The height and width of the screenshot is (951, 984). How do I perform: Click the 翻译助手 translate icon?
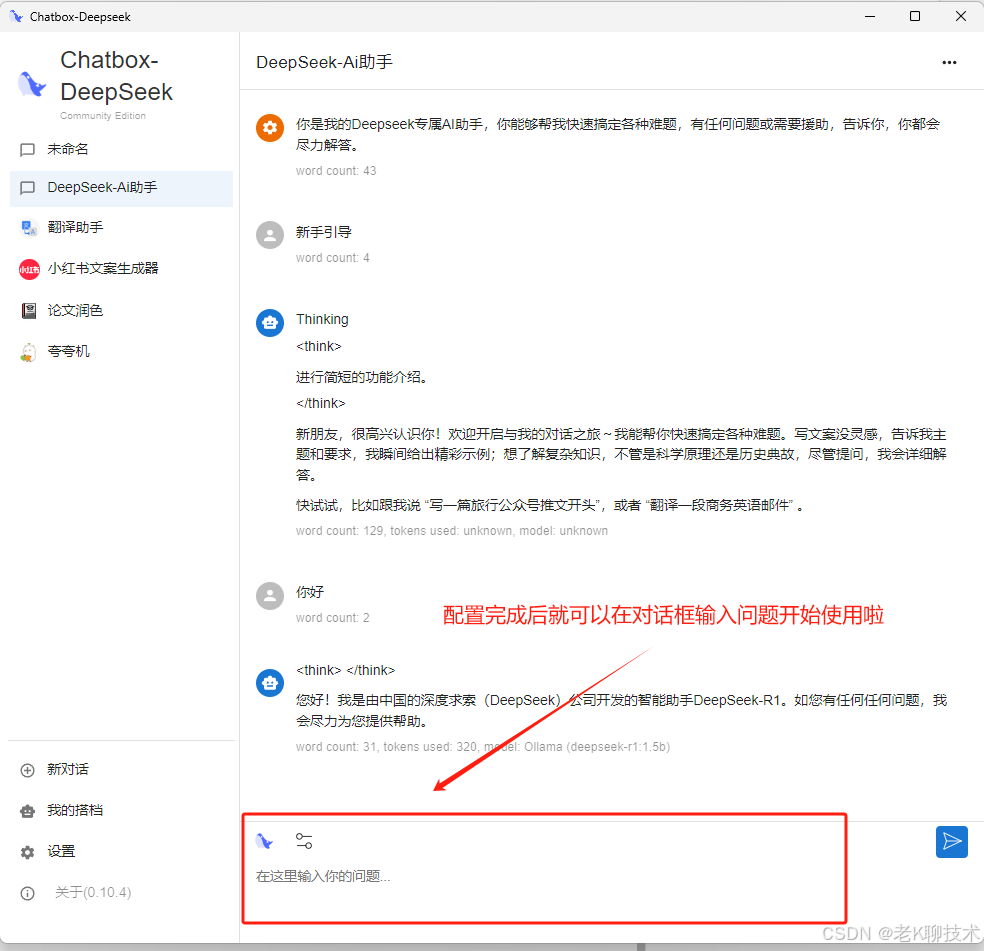(28, 228)
